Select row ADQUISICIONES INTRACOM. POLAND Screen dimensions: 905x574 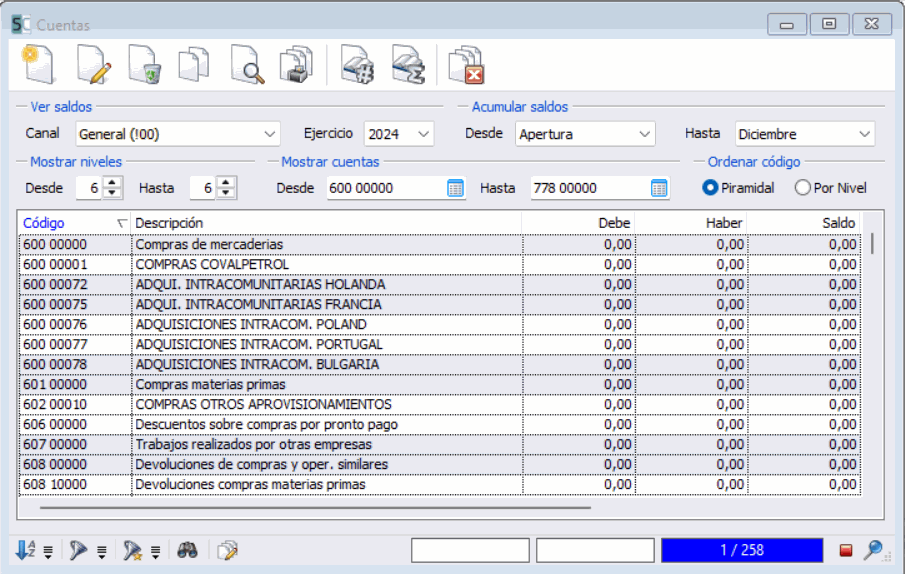[440, 324]
